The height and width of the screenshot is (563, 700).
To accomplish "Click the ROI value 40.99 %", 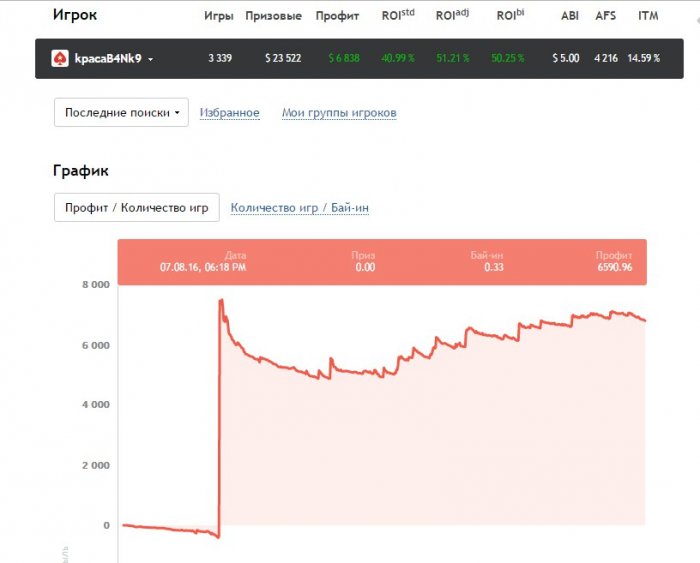I will tap(398, 58).
